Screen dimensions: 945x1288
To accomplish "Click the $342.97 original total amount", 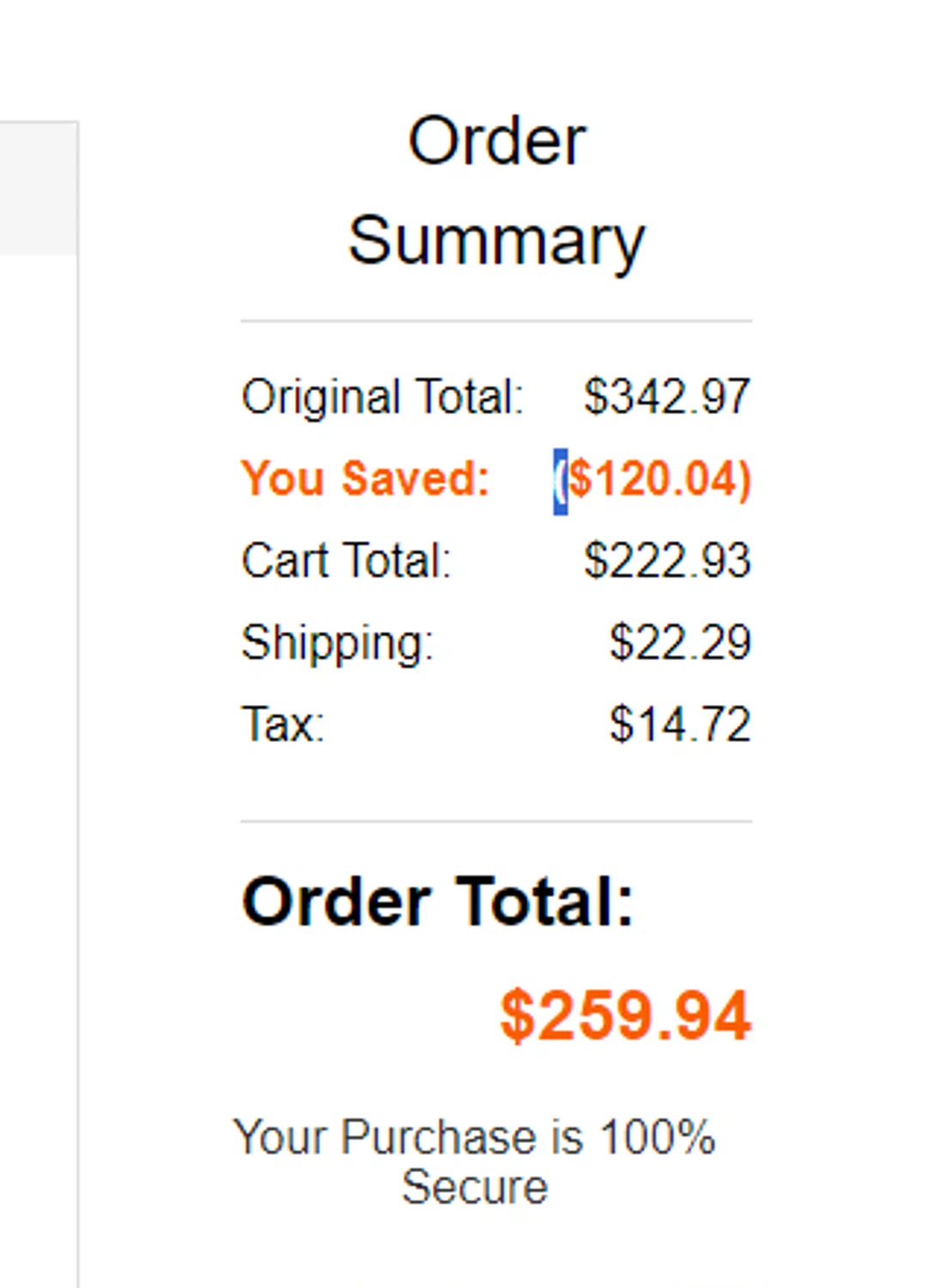I will pos(667,397).
